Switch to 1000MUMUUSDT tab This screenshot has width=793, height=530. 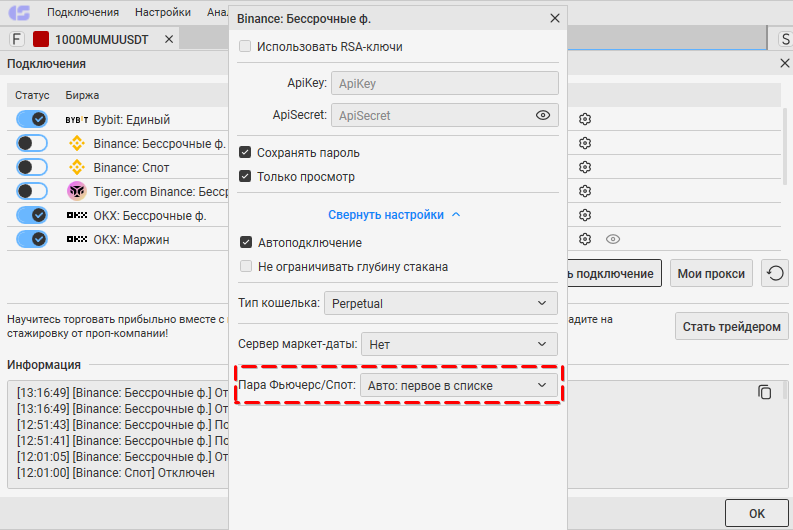(x=102, y=39)
